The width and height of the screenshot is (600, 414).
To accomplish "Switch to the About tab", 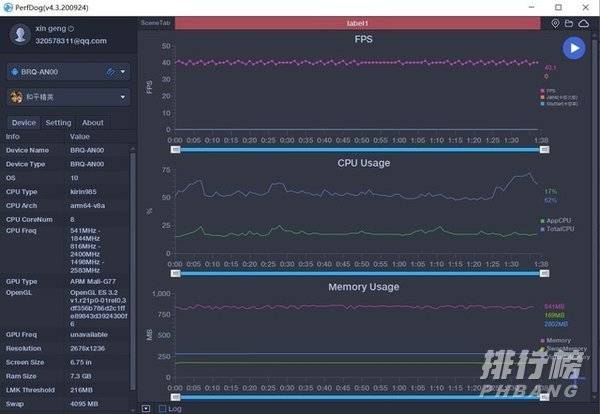I will (93, 123).
